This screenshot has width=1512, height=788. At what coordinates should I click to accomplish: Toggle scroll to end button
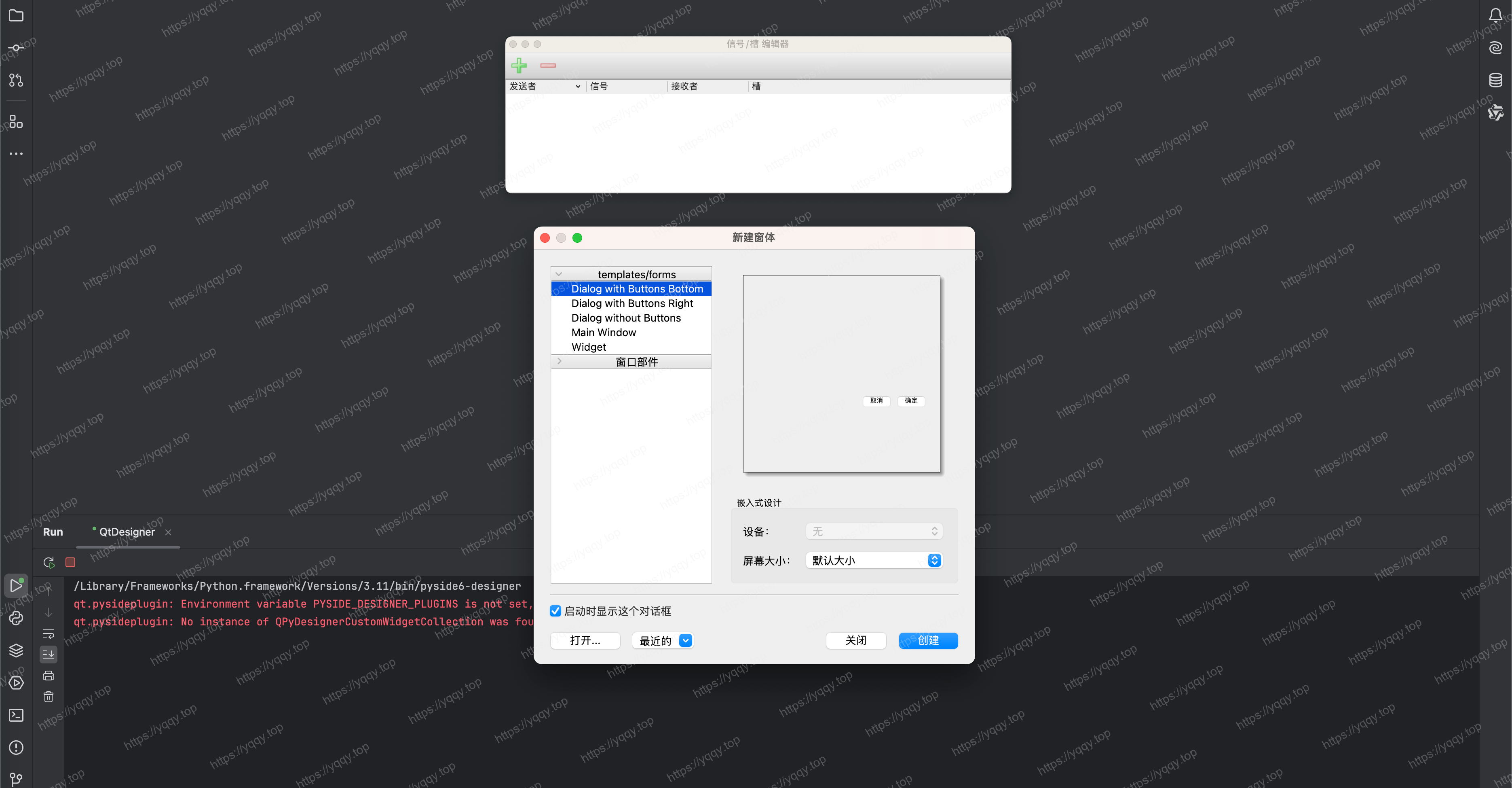click(x=49, y=654)
